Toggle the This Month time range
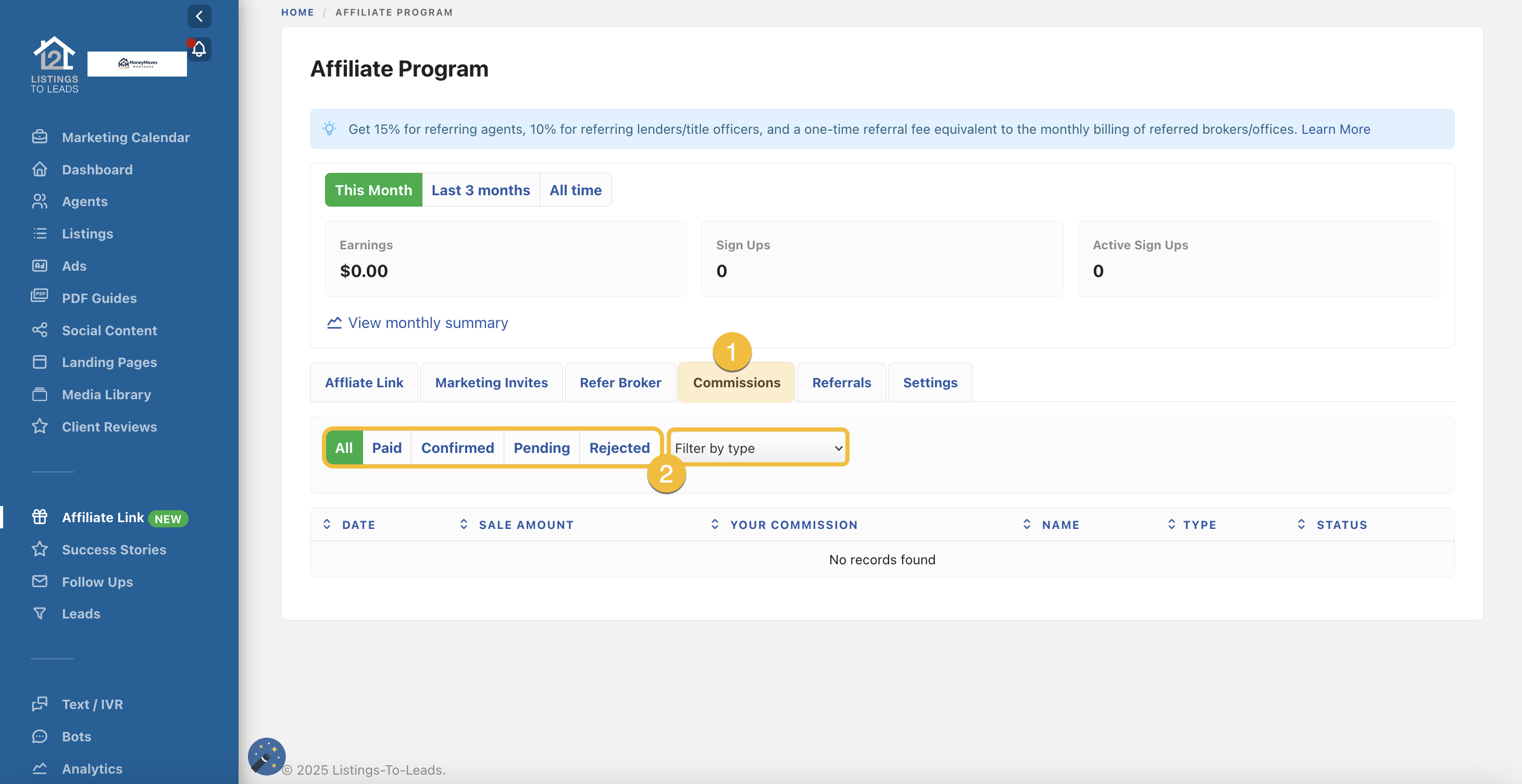1522x784 pixels. (x=373, y=190)
